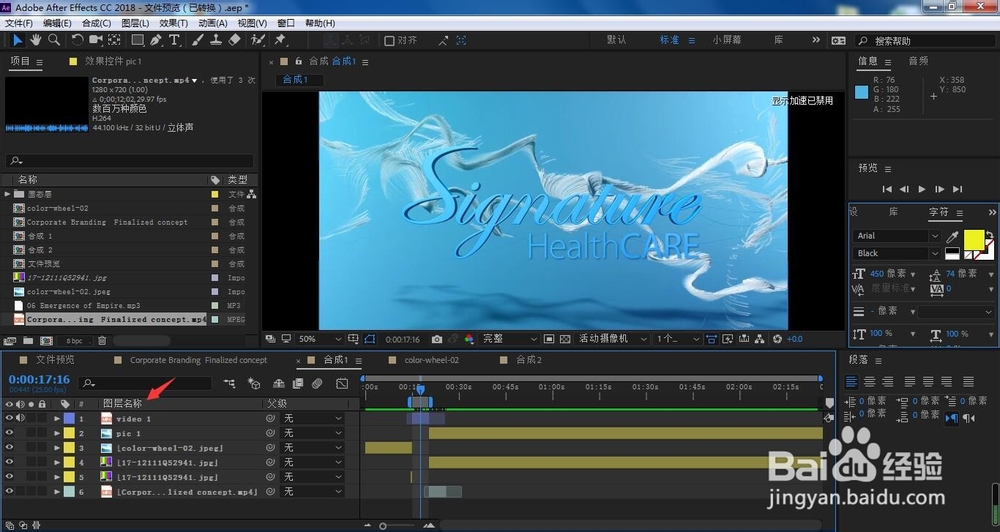
Task: Hide layer 4 17-12111Q52941.jpg
Action: (x=9, y=462)
